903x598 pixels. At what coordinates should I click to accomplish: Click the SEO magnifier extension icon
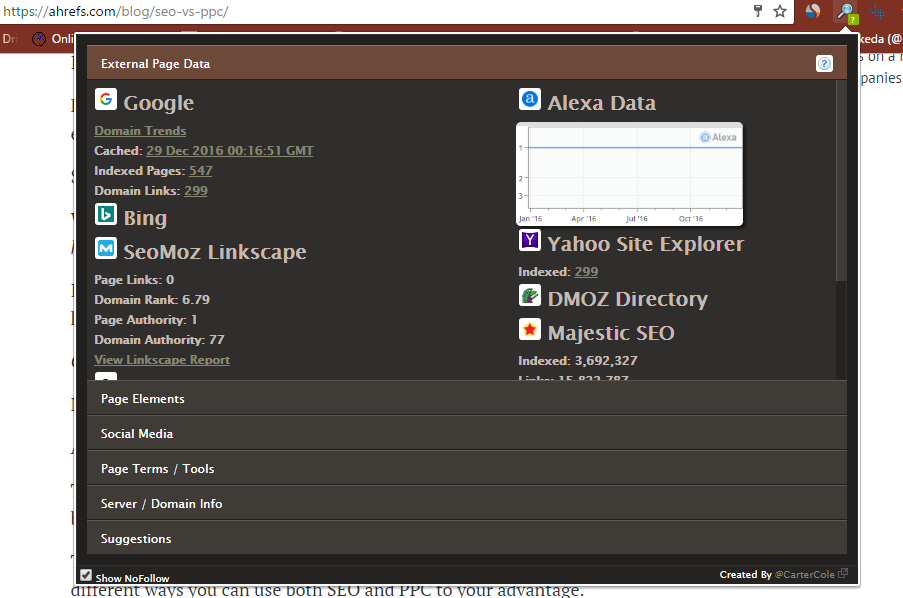pyautogui.click(x=846, y=12)
